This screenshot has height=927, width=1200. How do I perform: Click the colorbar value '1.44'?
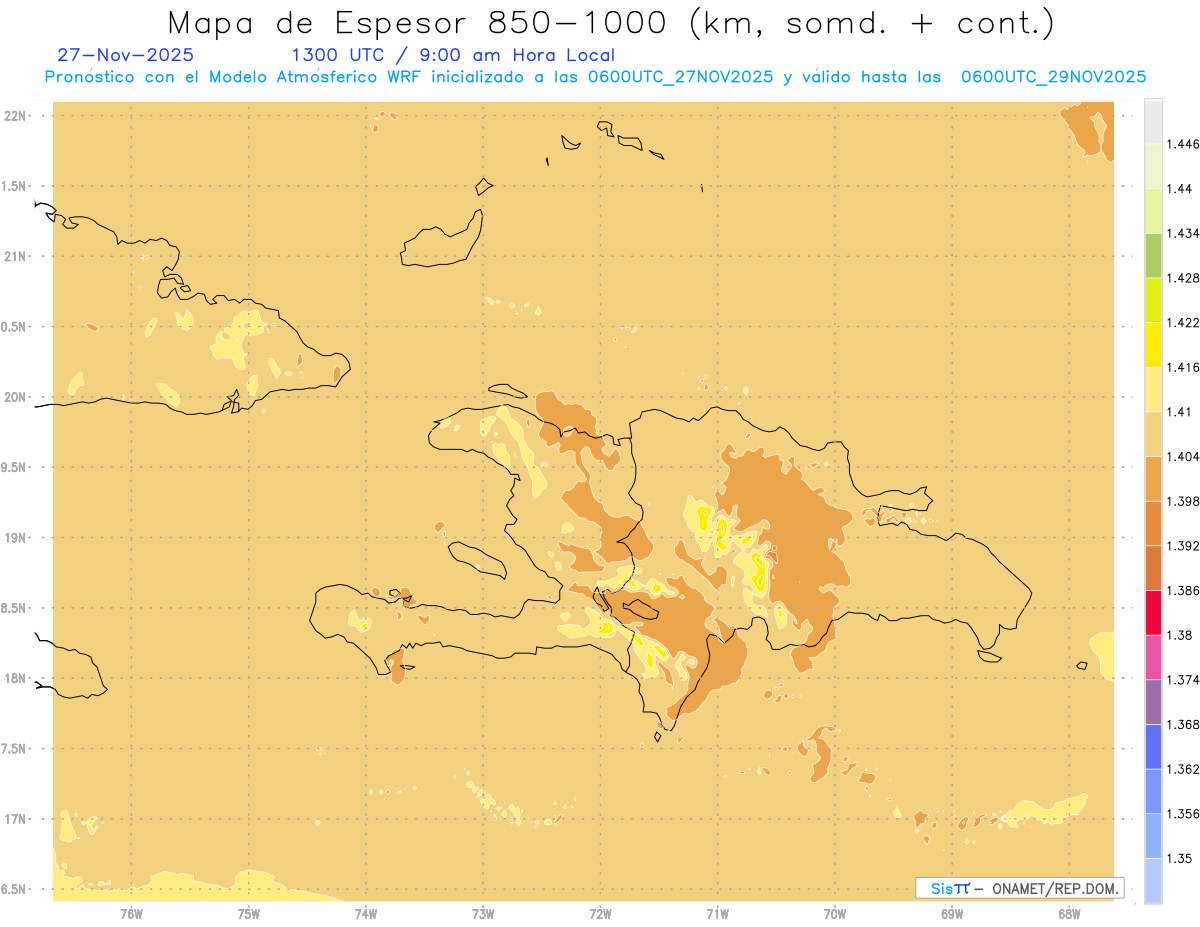1180,188
